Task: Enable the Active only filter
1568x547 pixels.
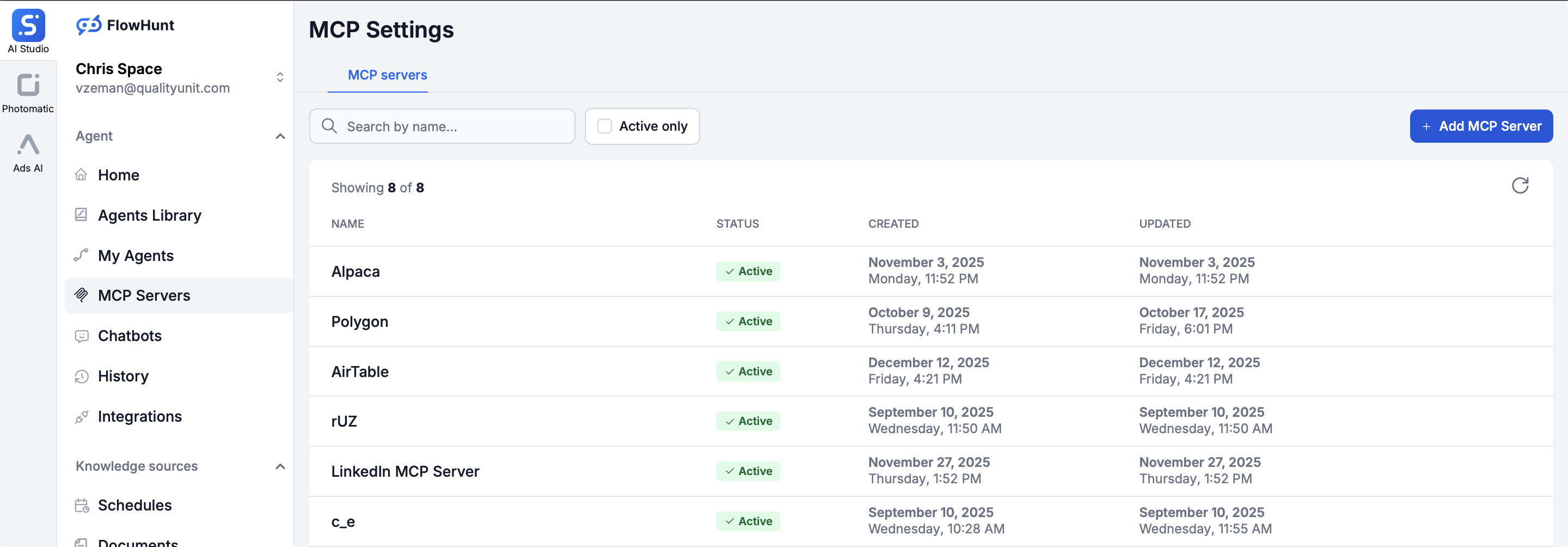Action: pos(604,126)
